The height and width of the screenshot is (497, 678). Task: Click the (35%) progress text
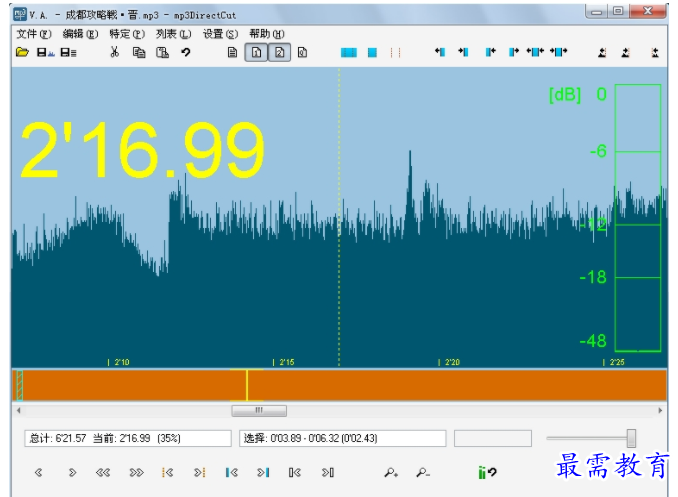coord(169,438)
